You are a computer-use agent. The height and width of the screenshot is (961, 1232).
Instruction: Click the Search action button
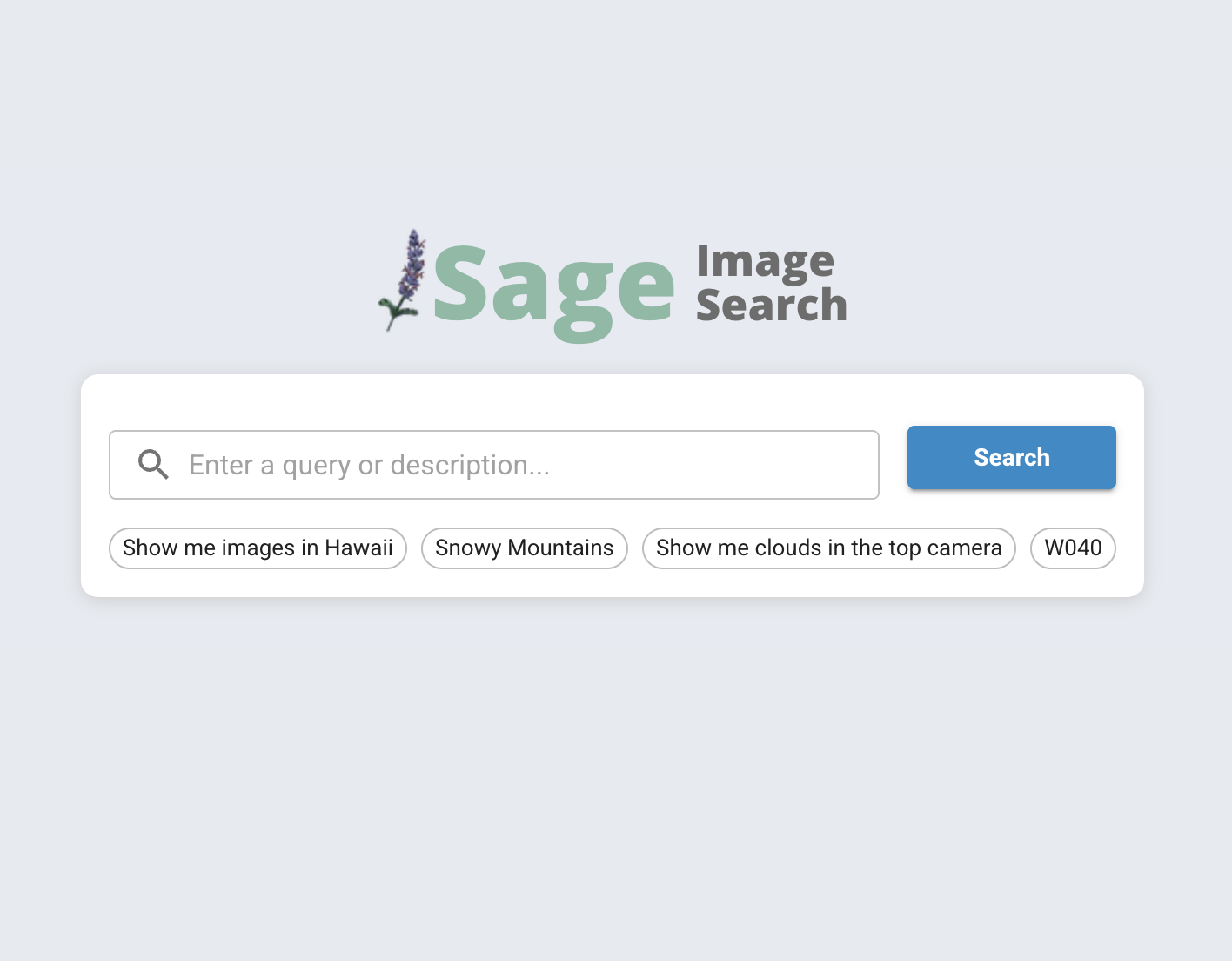point(1010,457)
